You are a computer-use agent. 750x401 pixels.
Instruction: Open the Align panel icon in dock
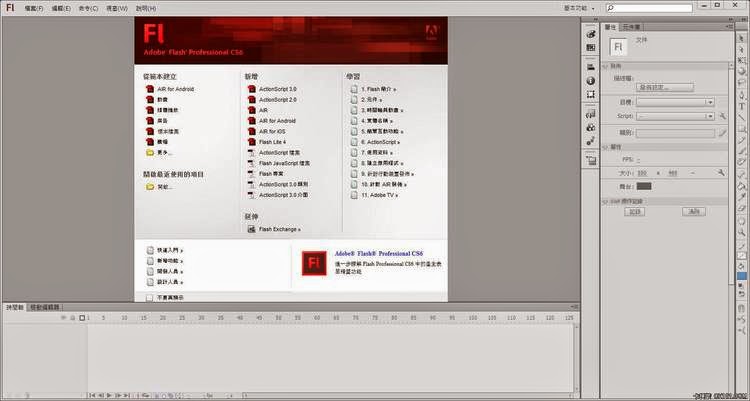(x=591, y=67)
